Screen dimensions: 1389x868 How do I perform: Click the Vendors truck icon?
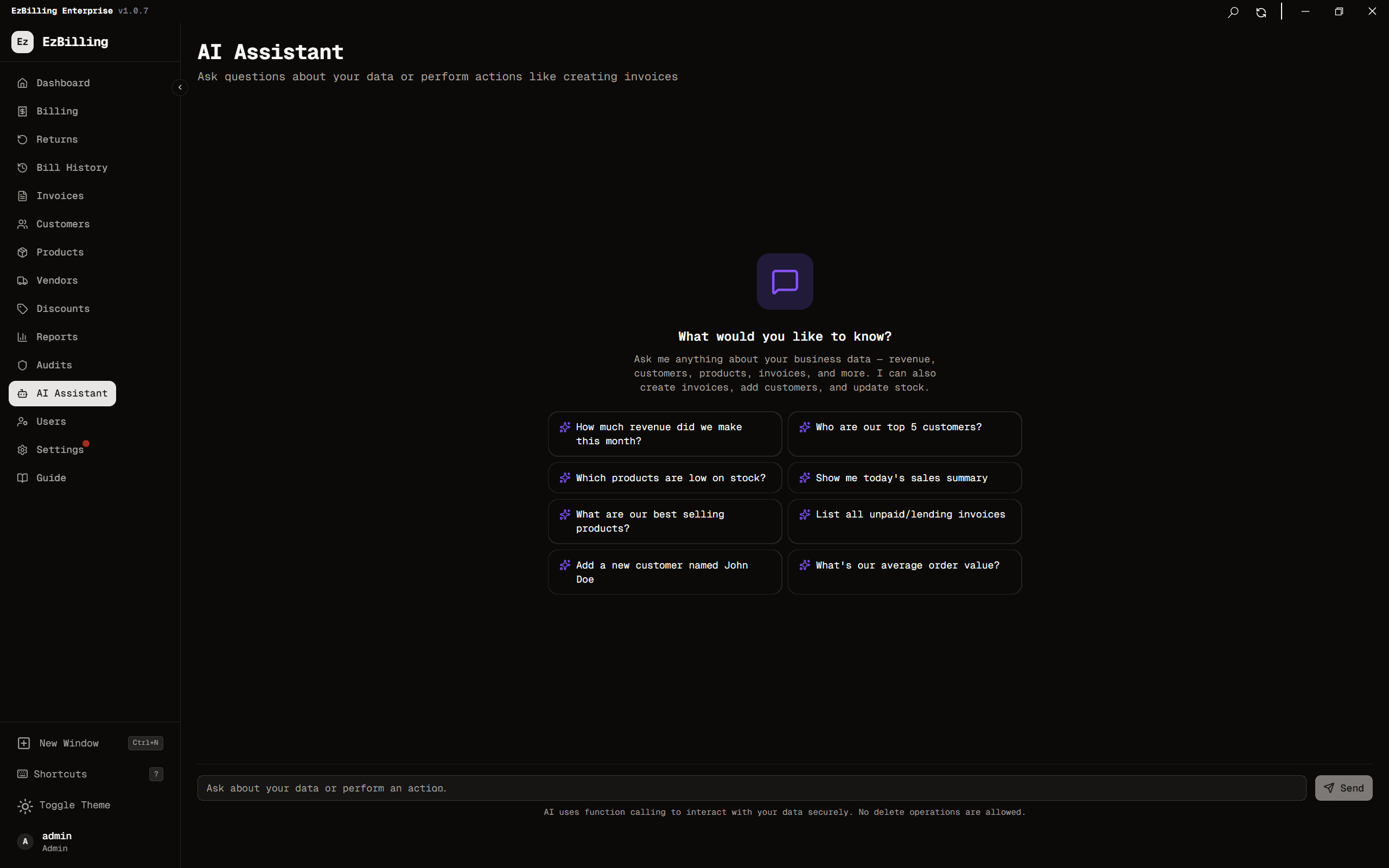[22, 280]
